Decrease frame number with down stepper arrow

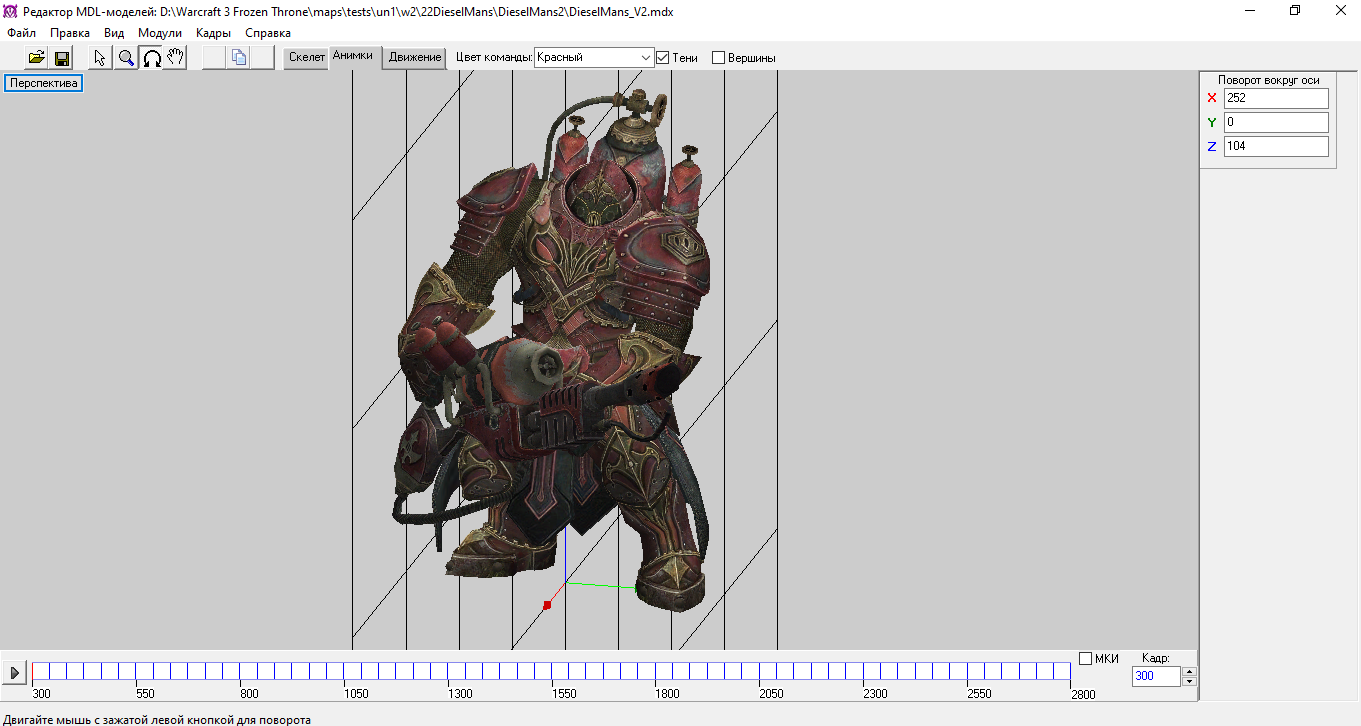coord(1189,682)
